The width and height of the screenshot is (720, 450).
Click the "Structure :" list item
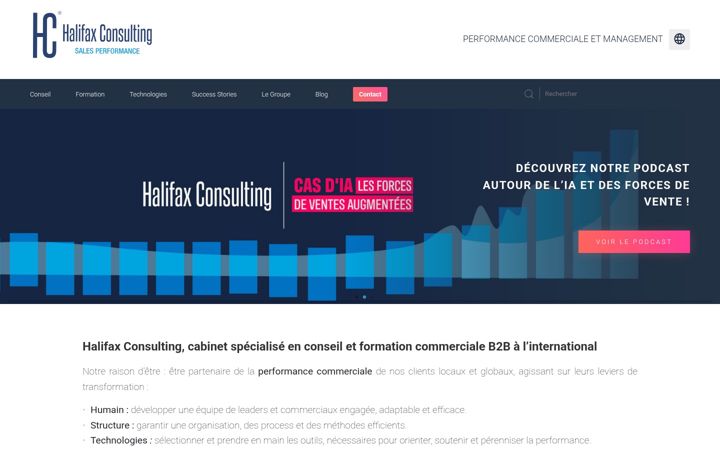click(x=248, y=425)
